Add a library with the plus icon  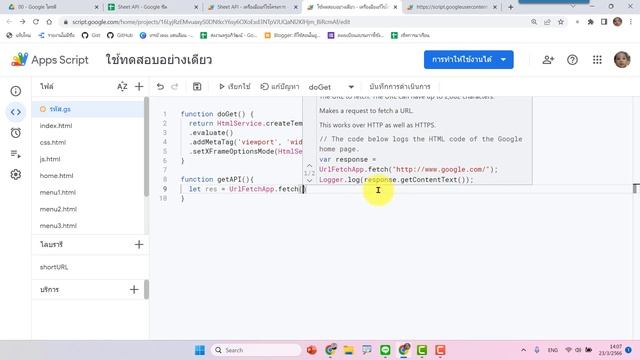[x=139, y=244]
